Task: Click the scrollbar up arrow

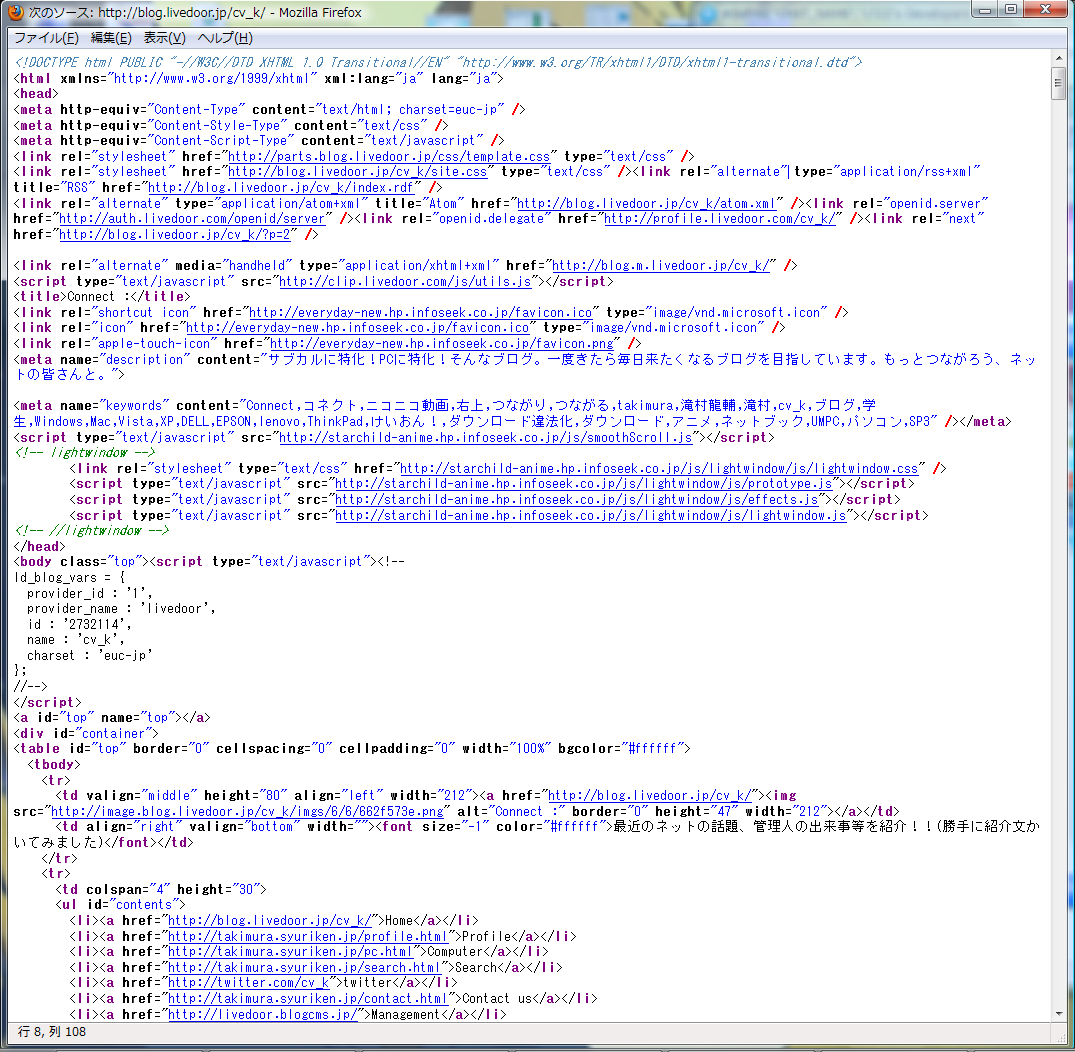Action: pos(1059,59)
